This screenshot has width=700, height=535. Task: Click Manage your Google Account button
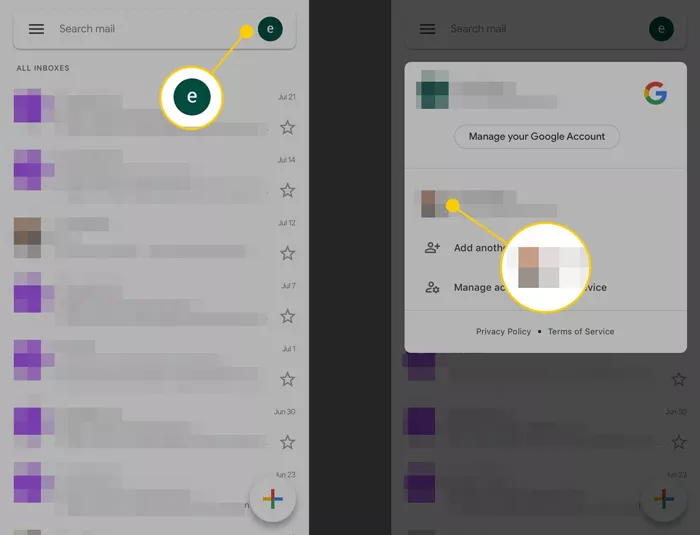click(x=537, y=136)
